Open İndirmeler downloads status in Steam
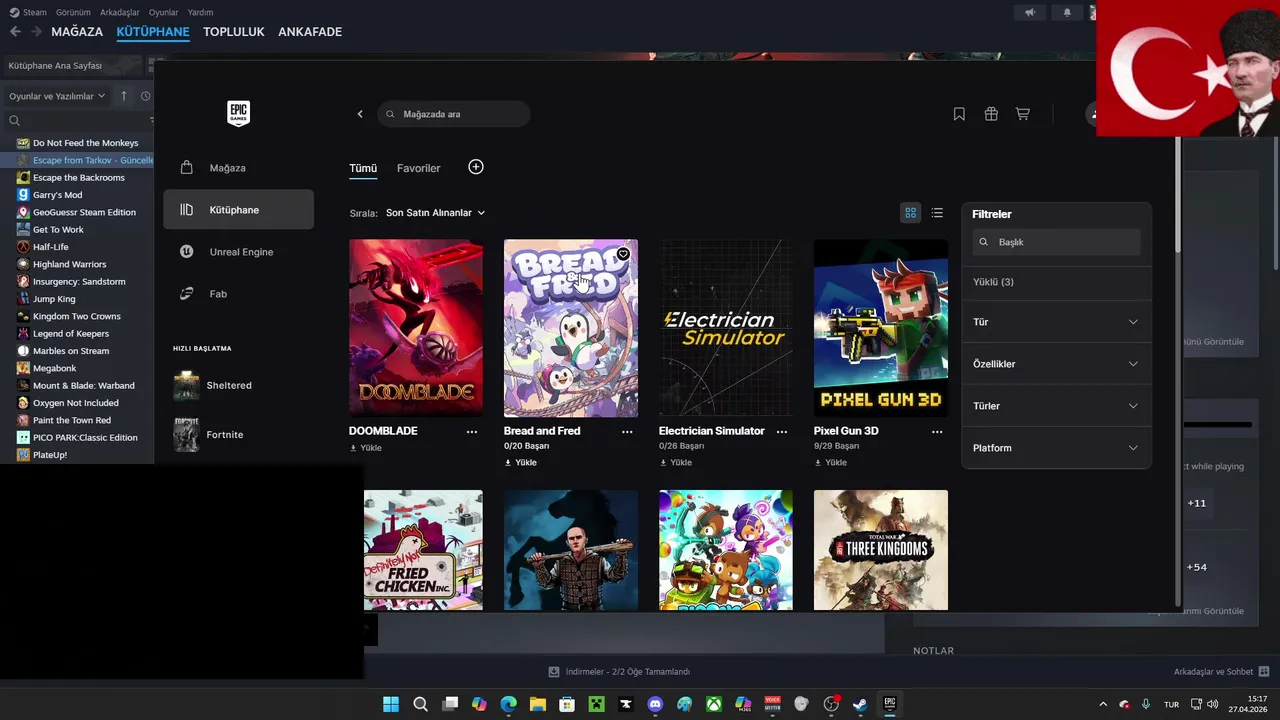Image resolution: width=1280 pixels, height=720 pixels. pyautogui.click(x=619, y=671)
